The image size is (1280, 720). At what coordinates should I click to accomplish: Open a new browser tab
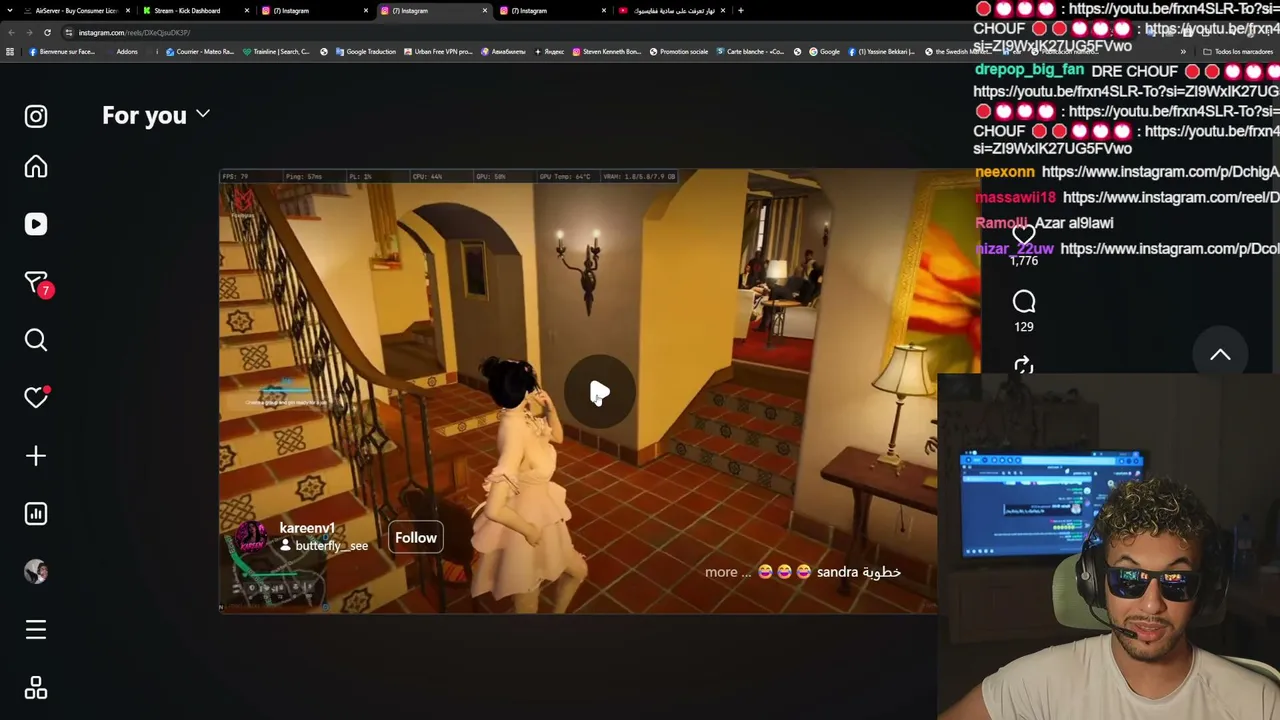click(741, 11)
